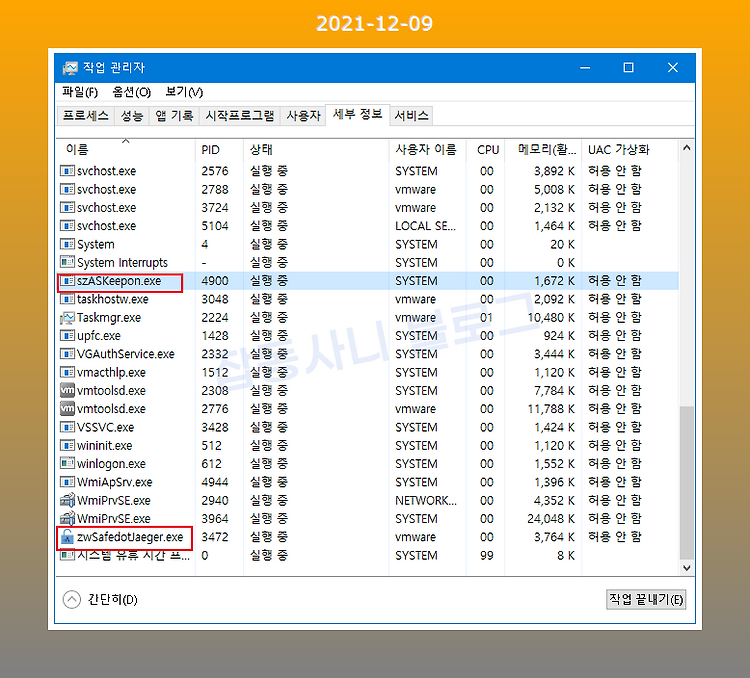The image size is (750, 678).
Task: Switch to the 앱 기록 tab
Action: (174, 116)
